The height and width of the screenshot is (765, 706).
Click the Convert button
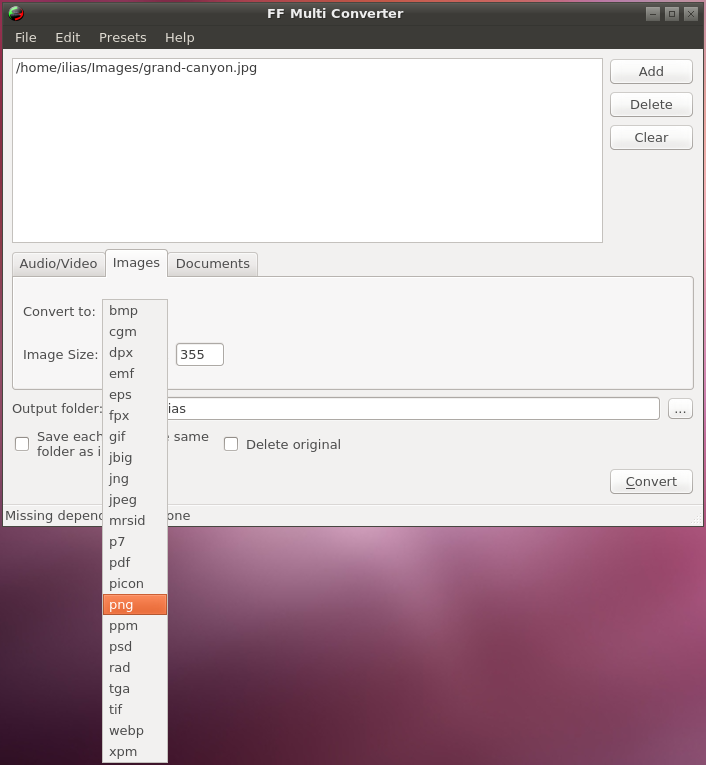(x=651, y=482)
